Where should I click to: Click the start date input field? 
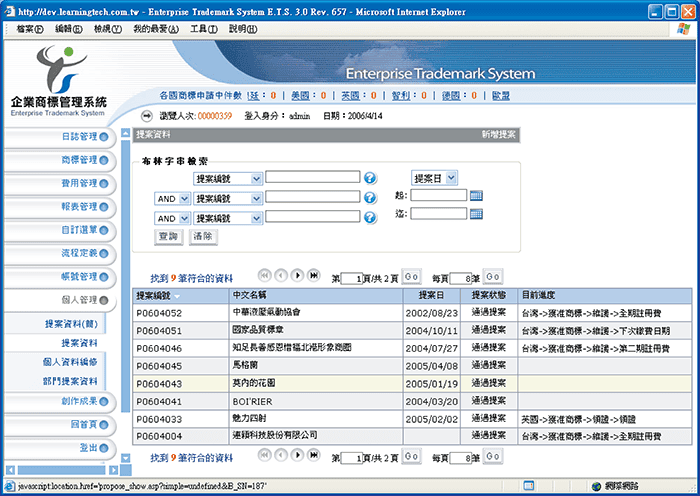[437, 196]
